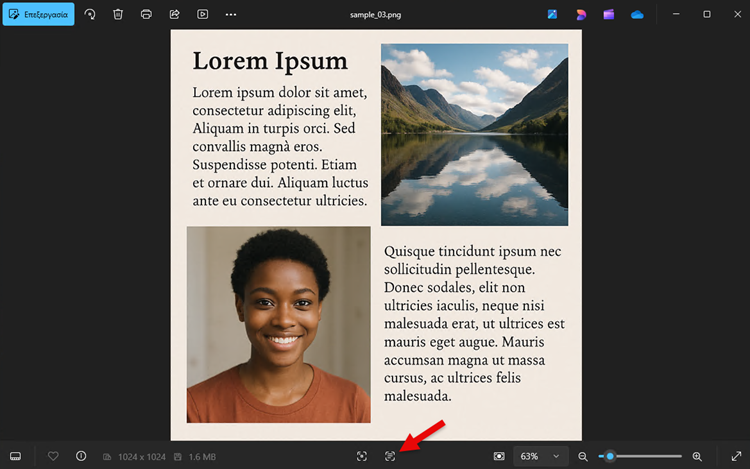
Task: Zoom in using the magnifier plus icon
Action: [697, 456]
